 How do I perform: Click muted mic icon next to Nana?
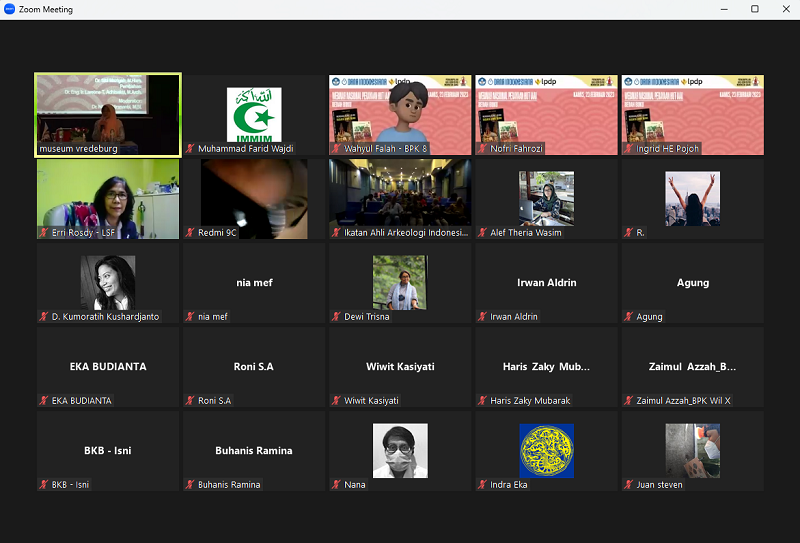[336, 485]
